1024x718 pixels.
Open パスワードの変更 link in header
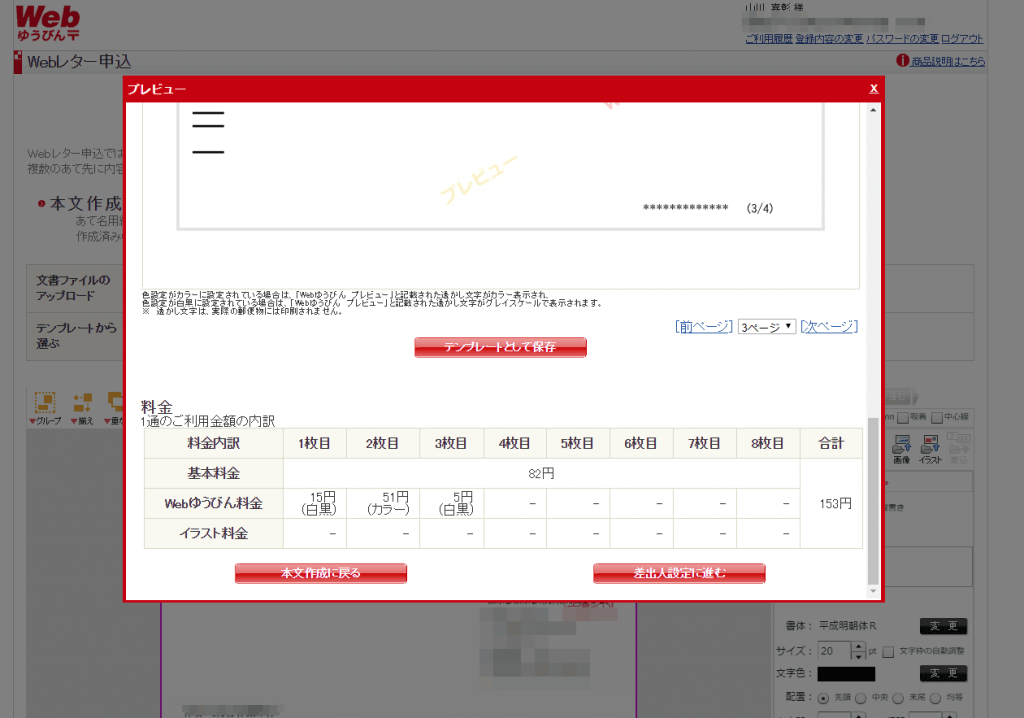pos(903,39)
